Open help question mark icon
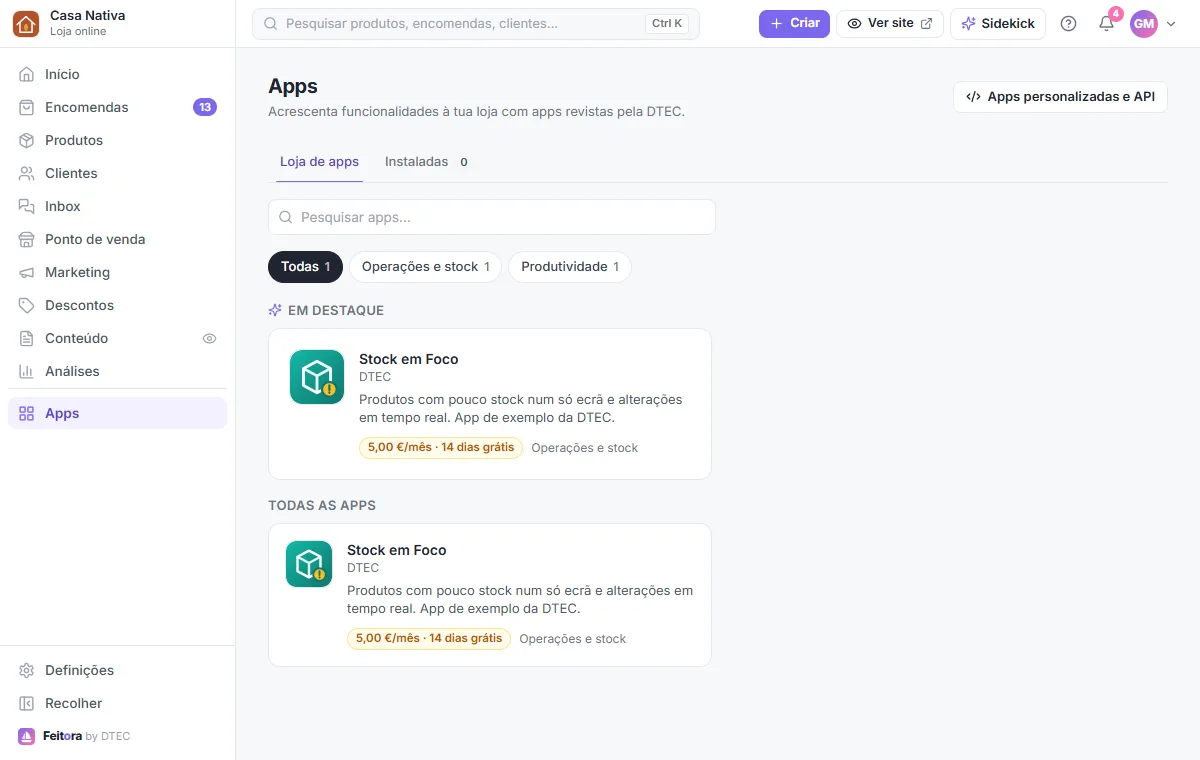The width and height of the screenshot is (1200, 760). 1068,23
